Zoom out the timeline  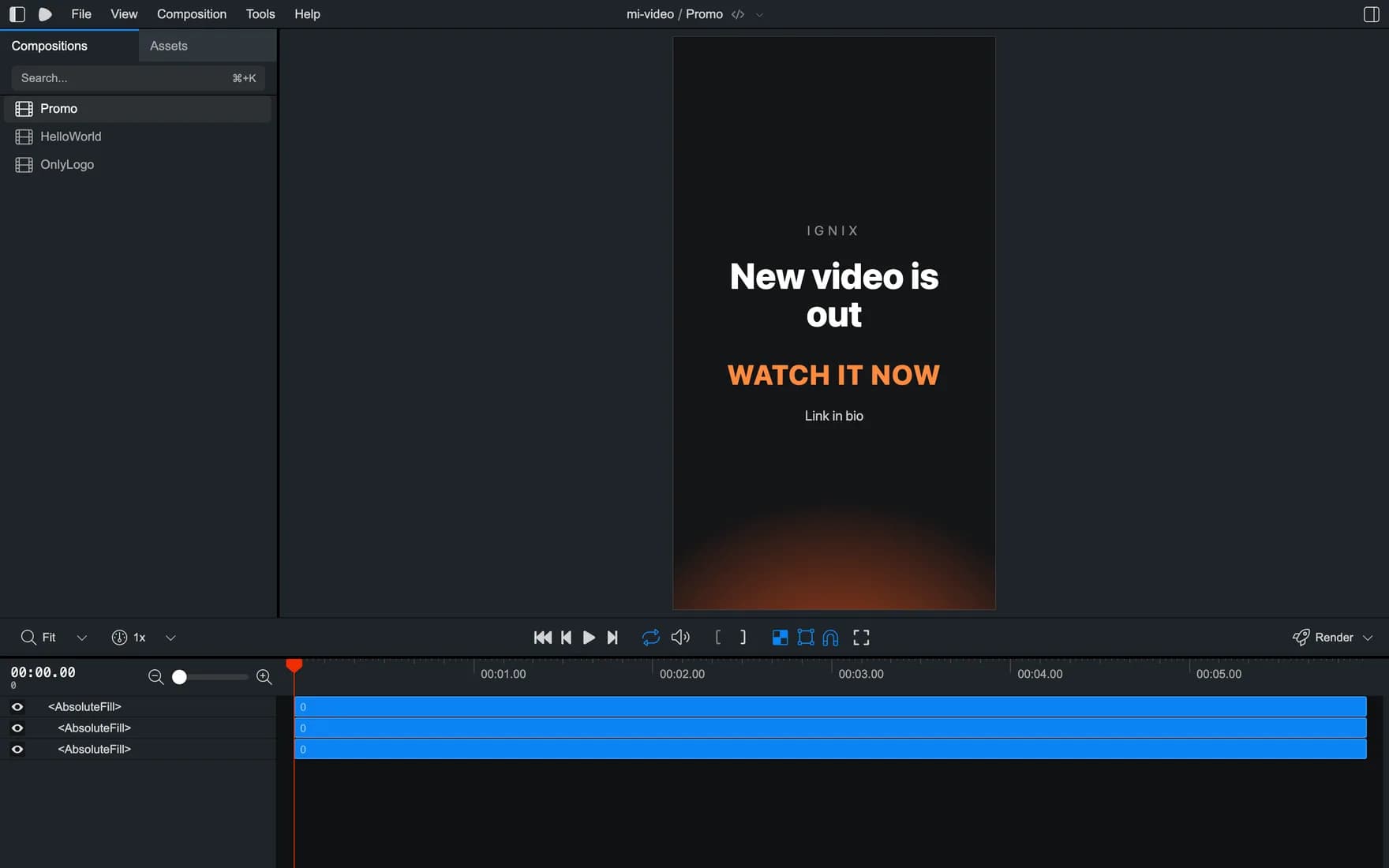point(155,677)
